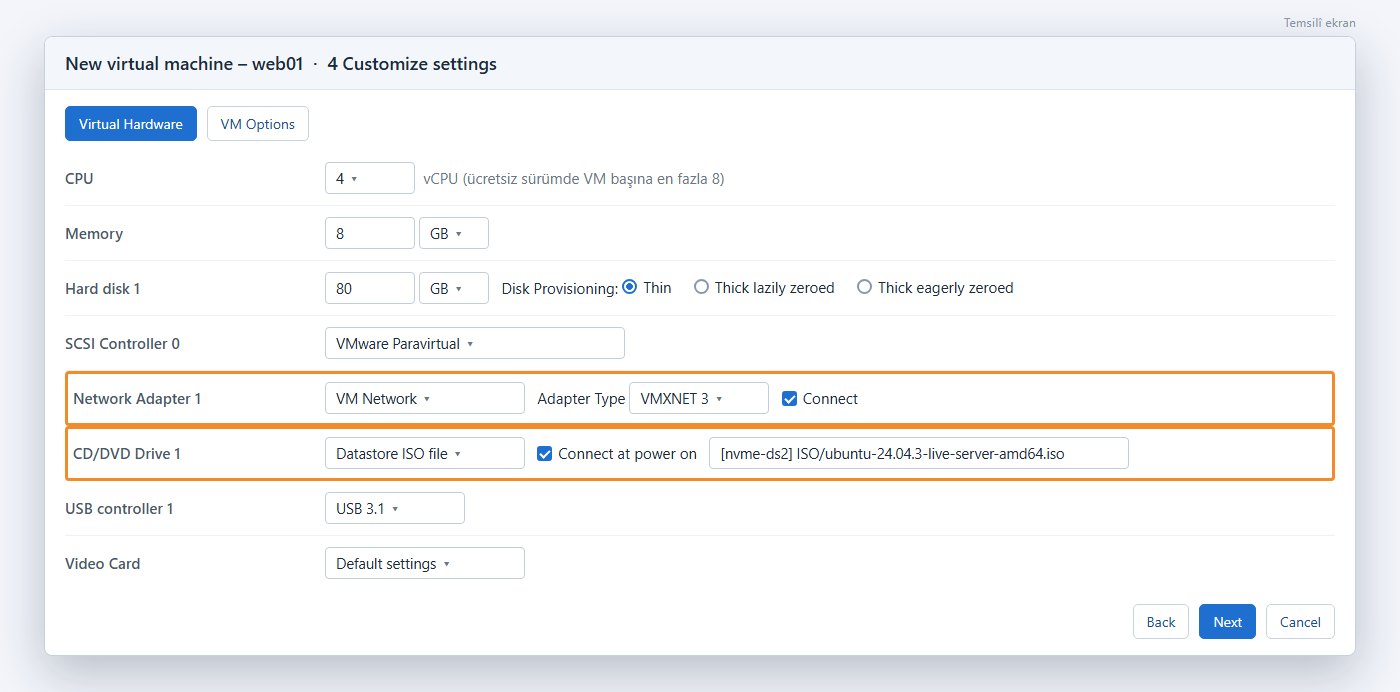This screenshot has width=1400, height=692.
Task: Click the Adapter Type label text
Action: [x=581, y=398]
